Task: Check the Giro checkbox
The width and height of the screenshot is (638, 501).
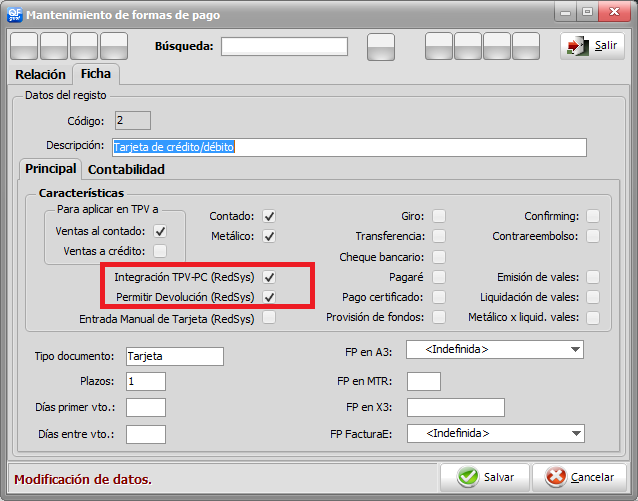Action: coord(439,216)
